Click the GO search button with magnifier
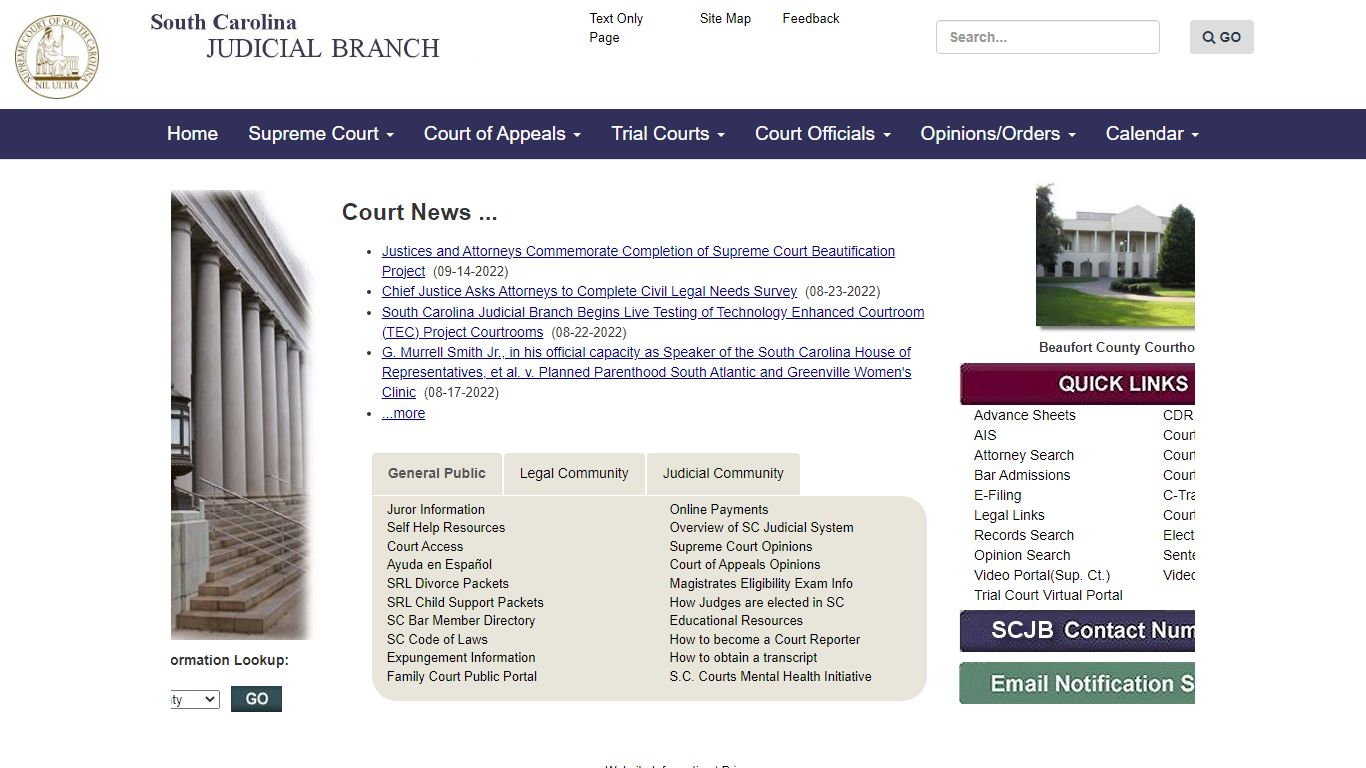This screenshot has width=1366, height=768. coord(1221,37)
